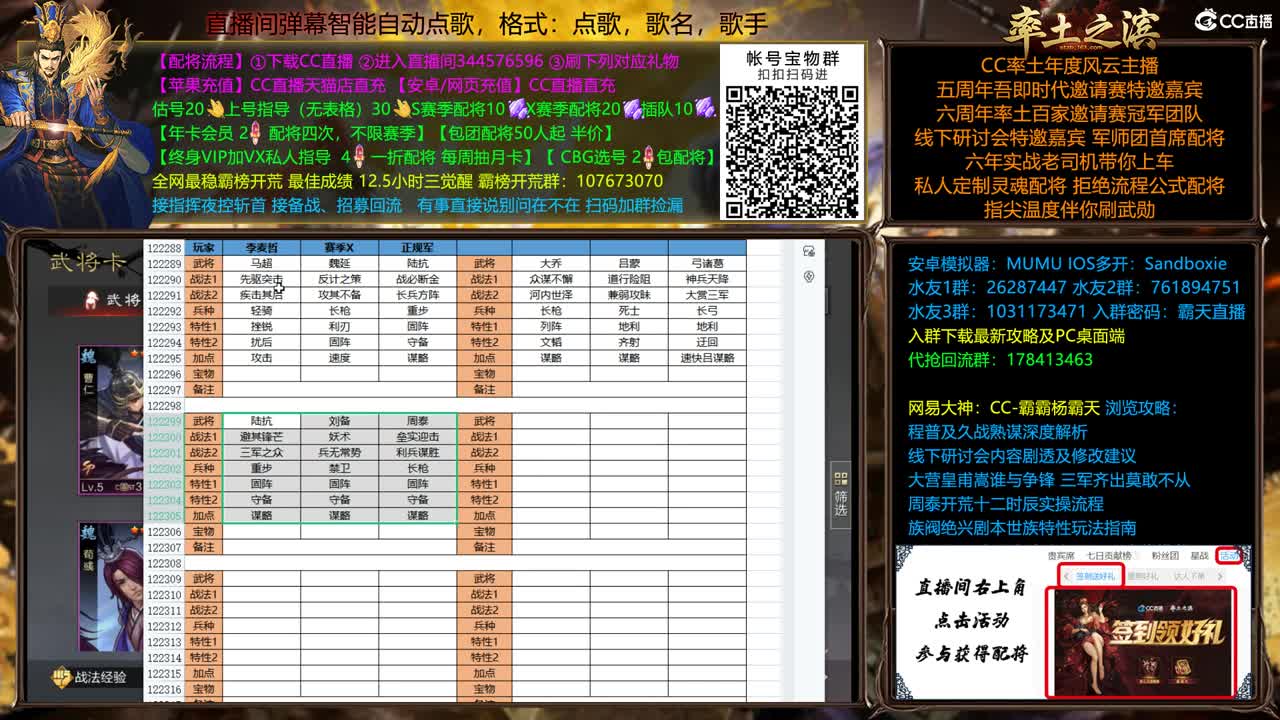Select the 疾击其后 cell
1280x720 pixels.
[261, 295]
